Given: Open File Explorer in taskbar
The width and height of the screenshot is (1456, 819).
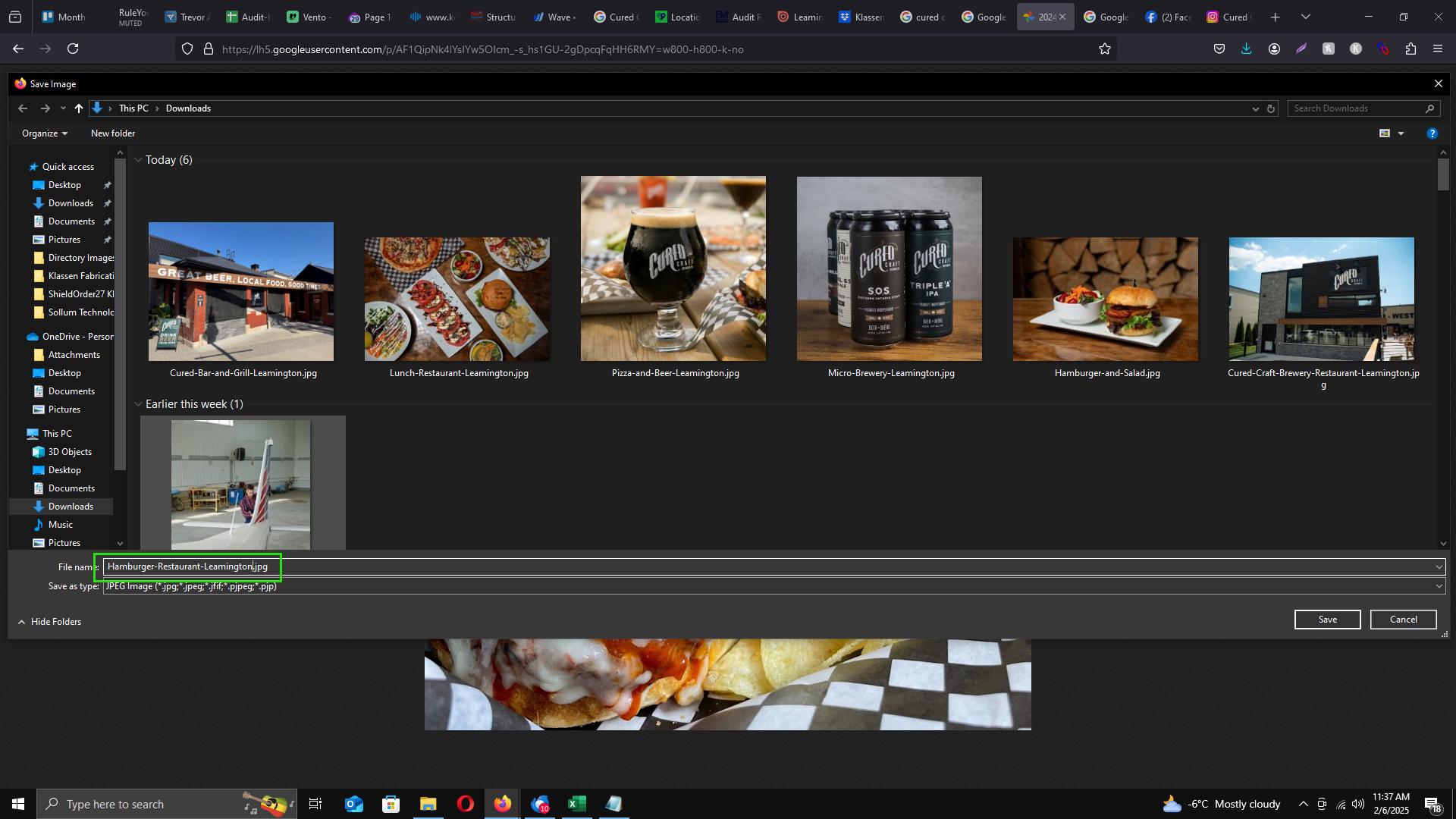Looking at the screenshot, I should tap(428, 804).
